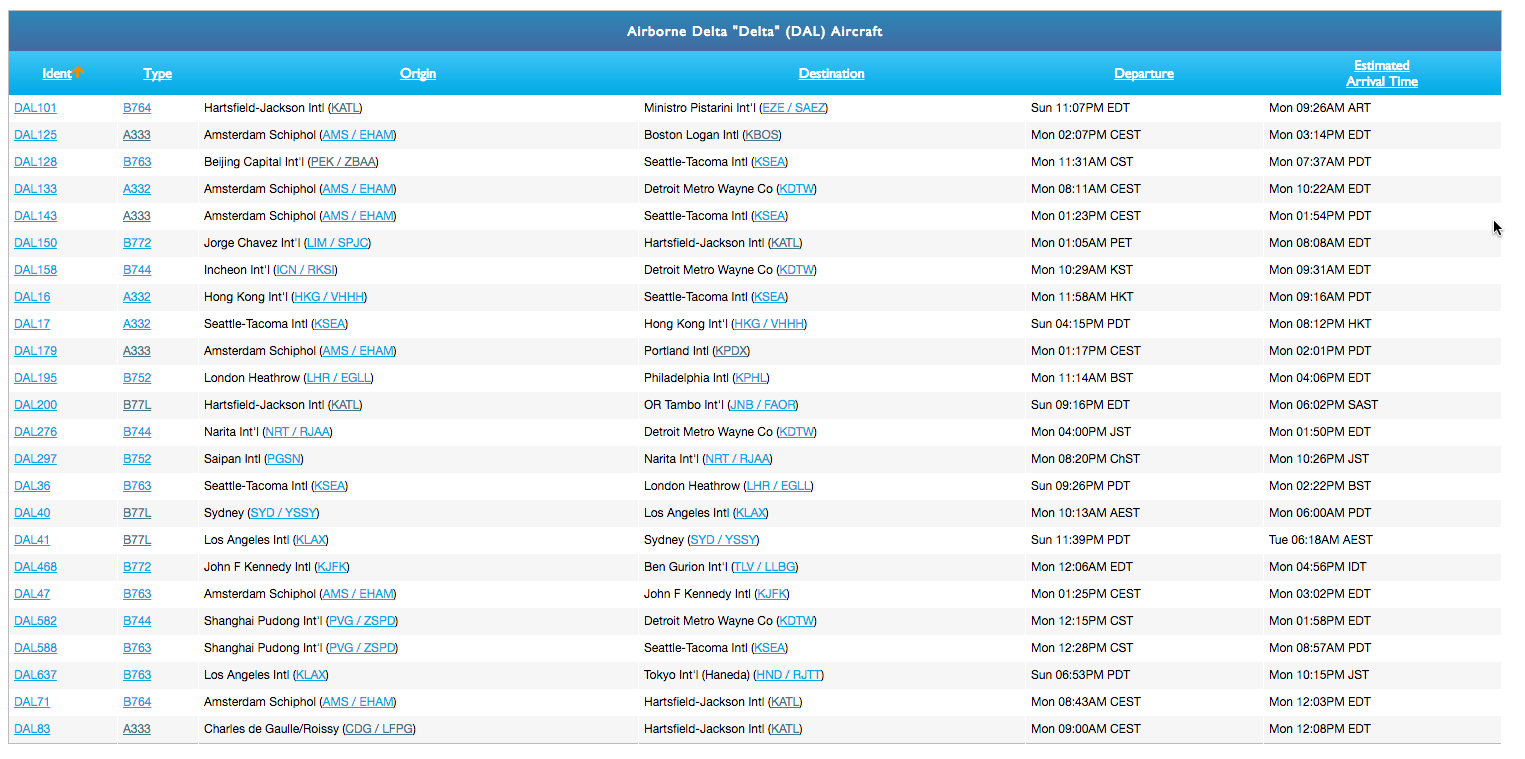The image size is (1525, 759).
Task: Click the orange sort arrow beside Ident
Action: 78,72
